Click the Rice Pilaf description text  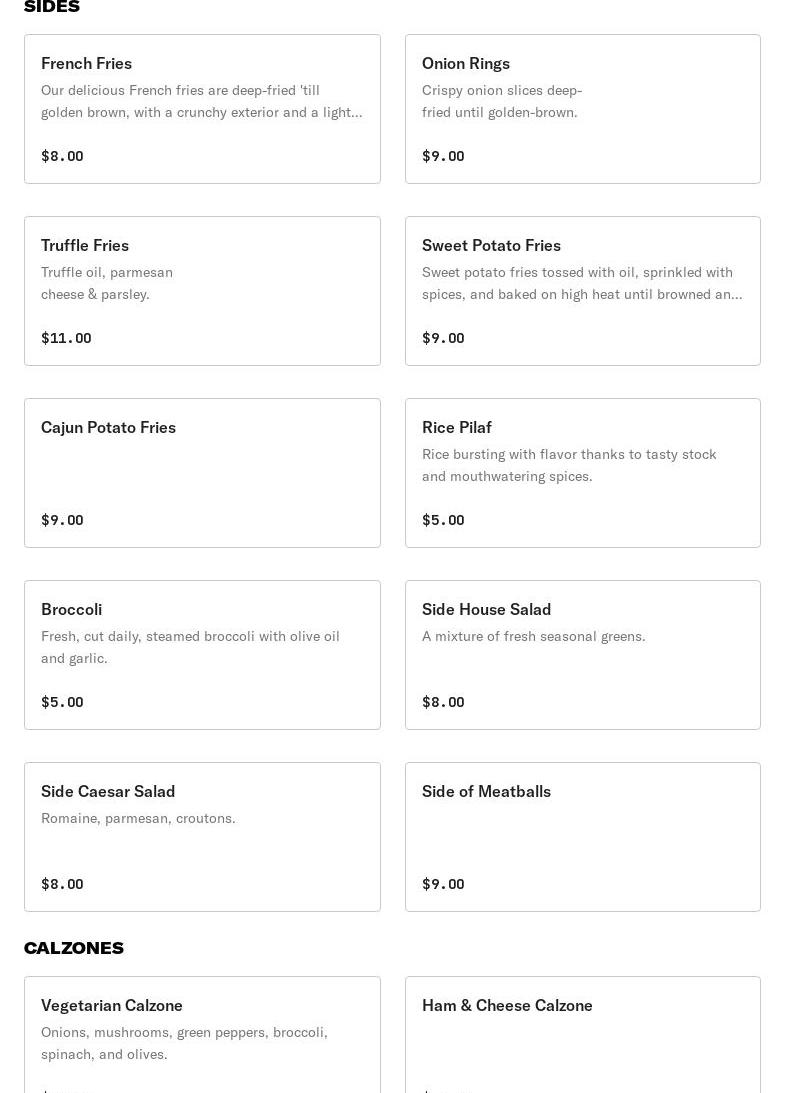pos(568,465)
